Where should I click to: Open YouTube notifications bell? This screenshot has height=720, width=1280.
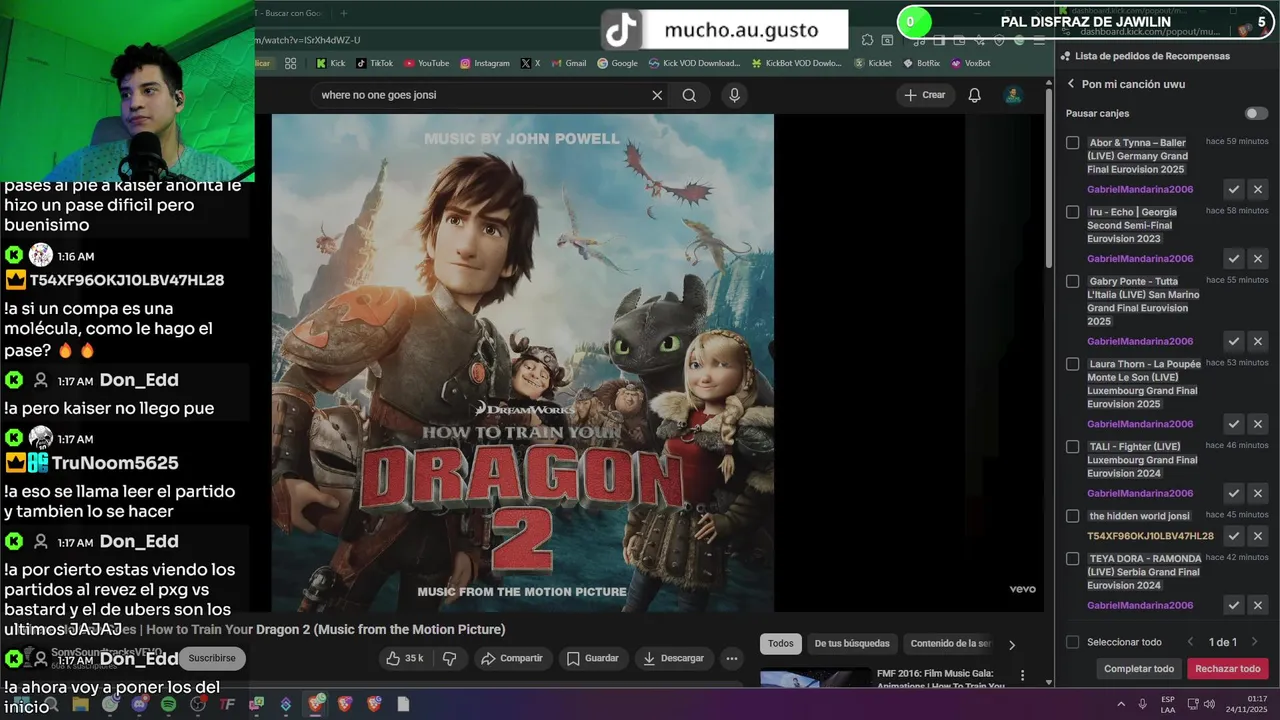974,95
